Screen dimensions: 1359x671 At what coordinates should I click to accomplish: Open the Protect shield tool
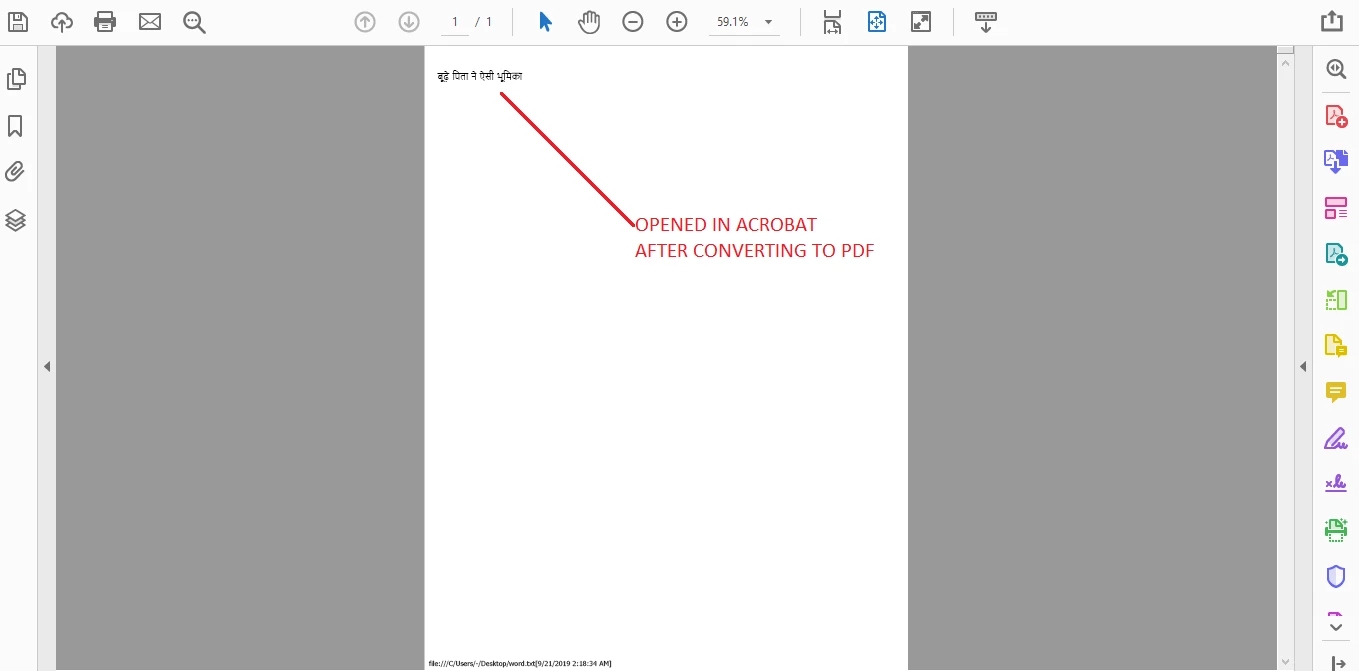[1336, 576]
